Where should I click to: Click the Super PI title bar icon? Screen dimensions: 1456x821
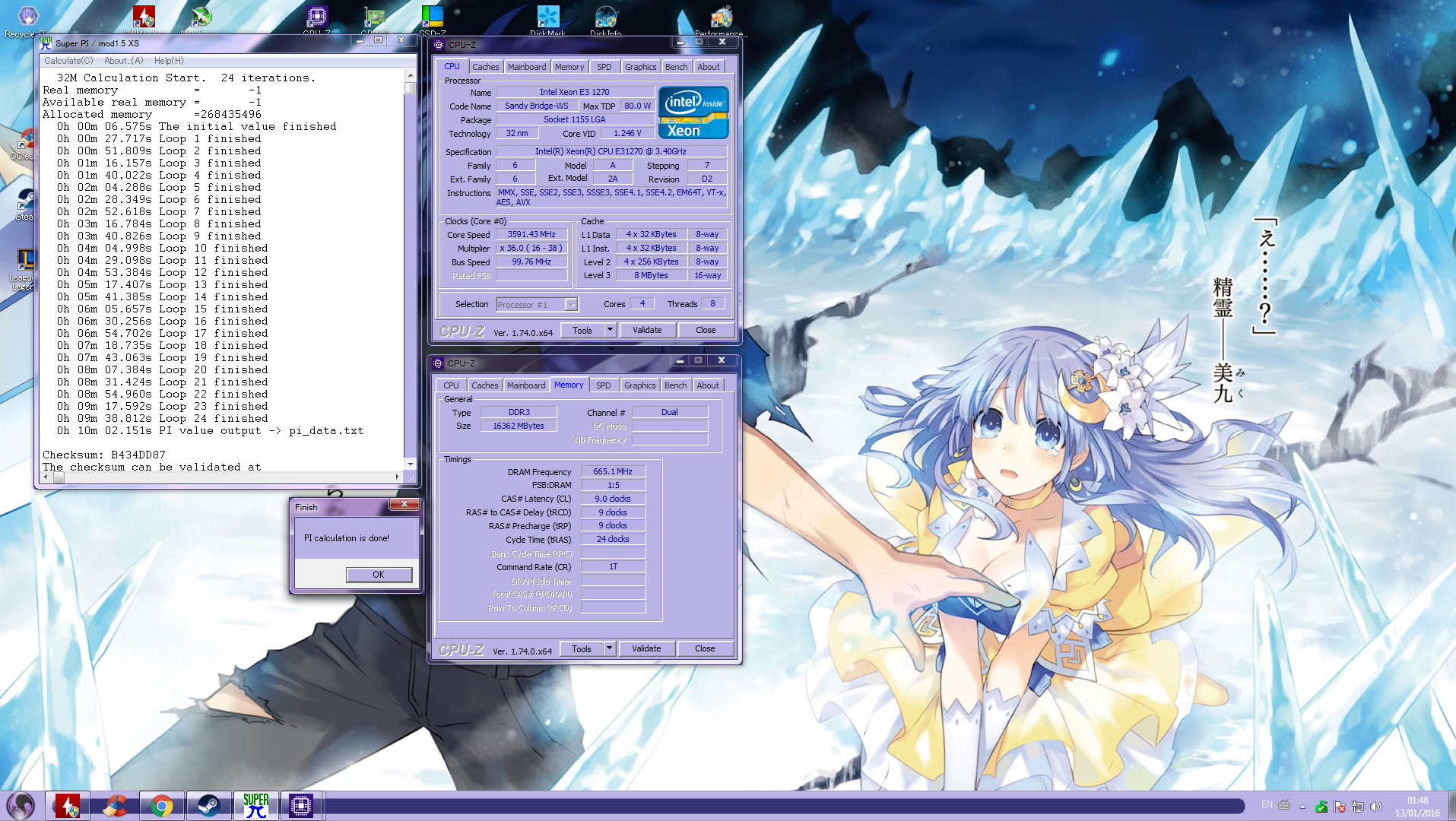[46, 43]
